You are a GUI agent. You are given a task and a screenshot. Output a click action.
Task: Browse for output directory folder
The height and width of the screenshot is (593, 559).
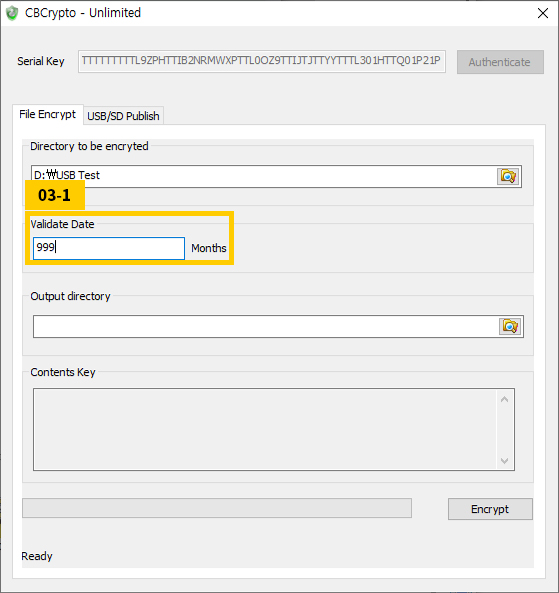pos(510,326)
